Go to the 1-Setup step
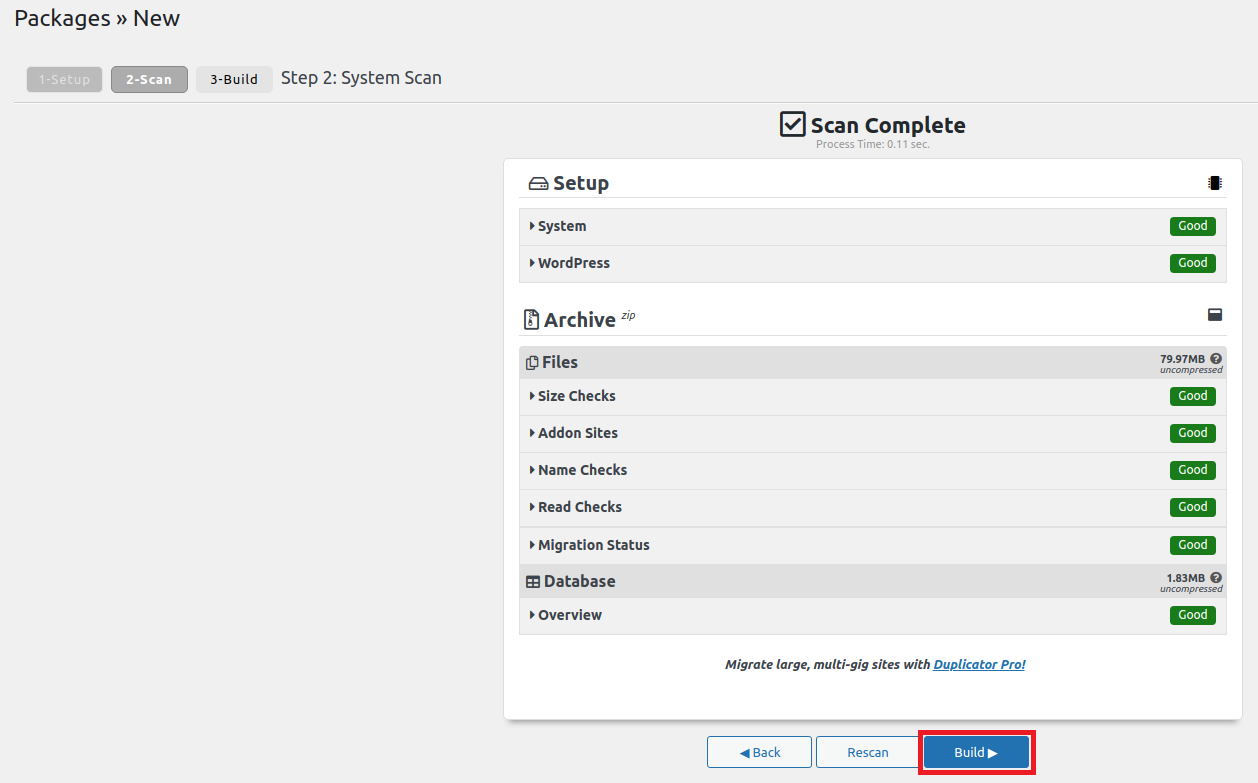This screenshot has width=1258, height=783. 64,79
